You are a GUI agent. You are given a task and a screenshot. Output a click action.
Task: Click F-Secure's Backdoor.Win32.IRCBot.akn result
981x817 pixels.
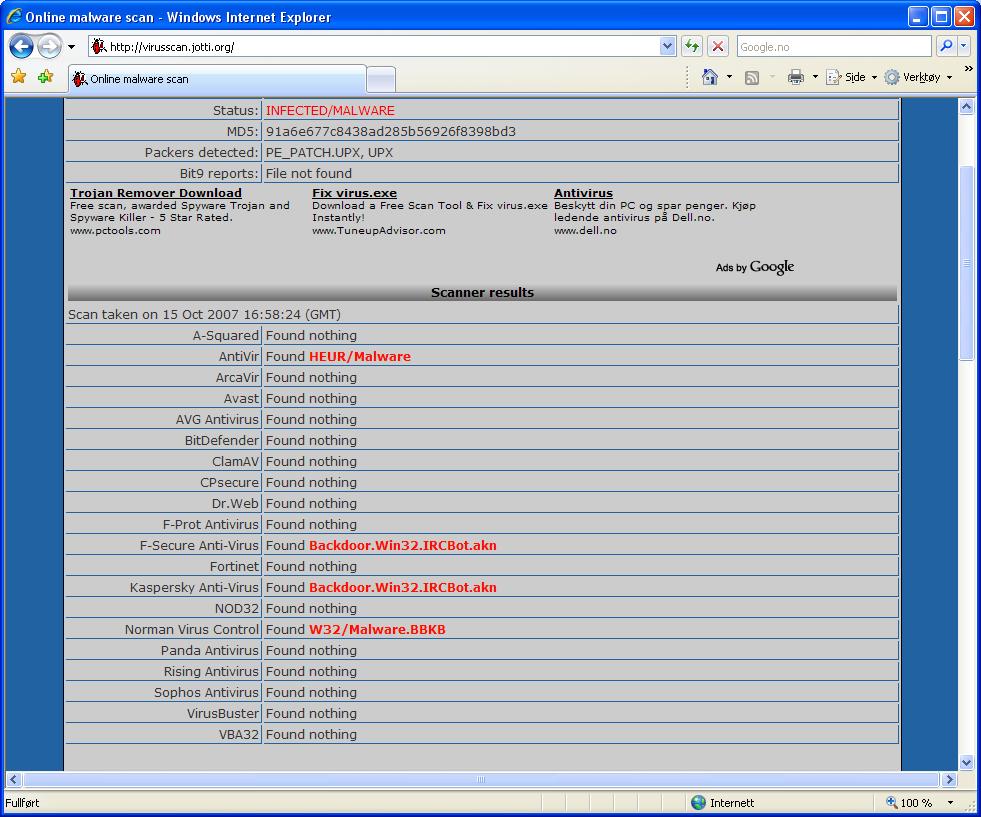point(402,546)
